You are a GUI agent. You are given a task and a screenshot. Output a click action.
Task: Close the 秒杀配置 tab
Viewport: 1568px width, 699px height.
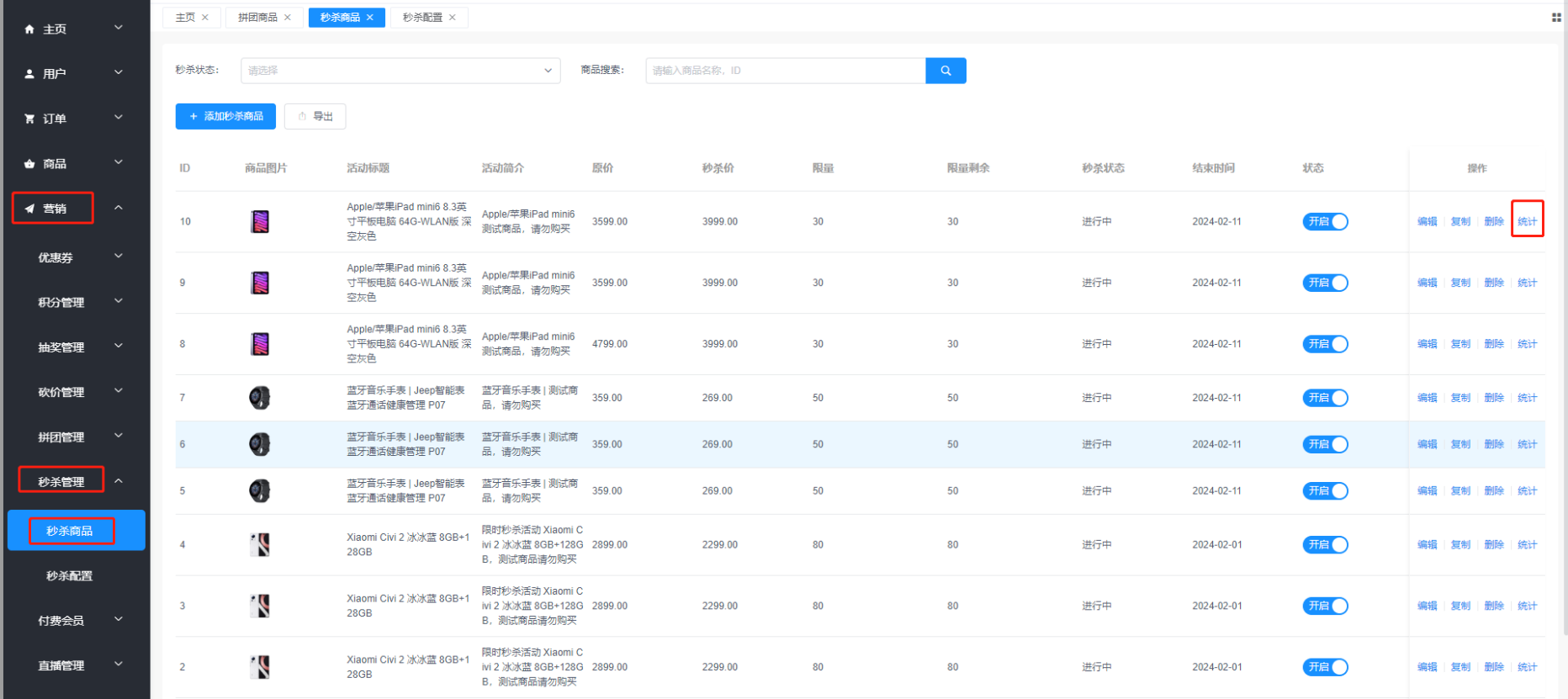point(453,18)
